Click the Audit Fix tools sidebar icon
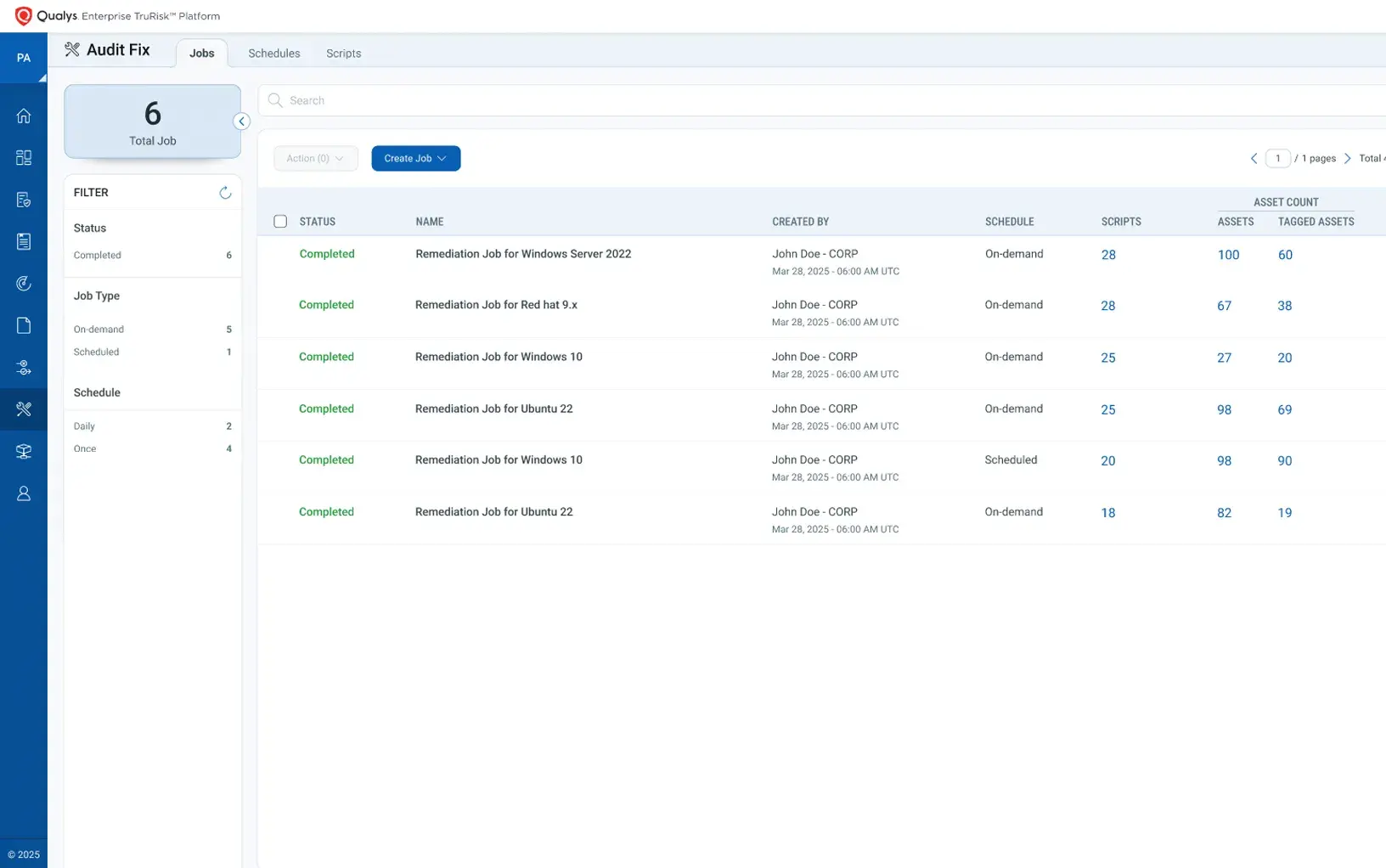The height and width of the screenshot is (868, 1386). coord(24,409)
